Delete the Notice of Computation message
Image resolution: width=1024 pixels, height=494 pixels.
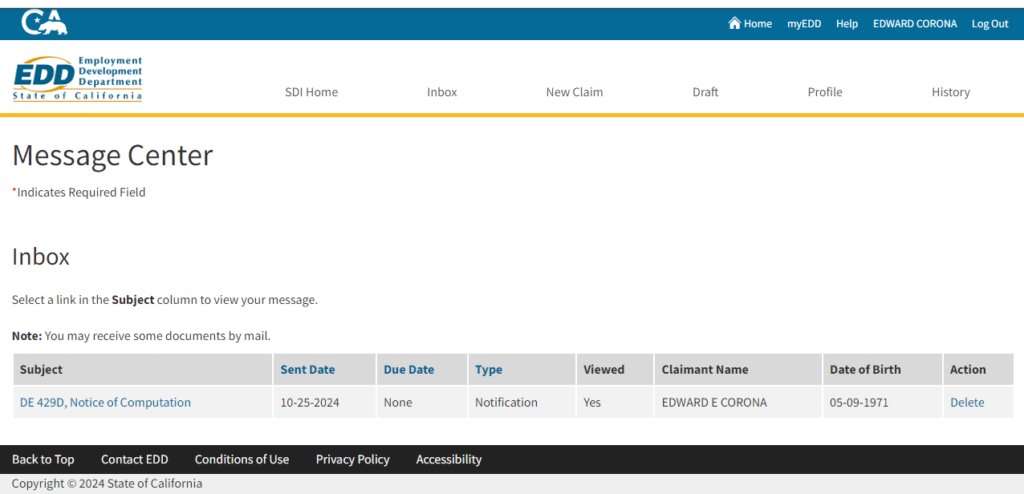click(966, 402)
